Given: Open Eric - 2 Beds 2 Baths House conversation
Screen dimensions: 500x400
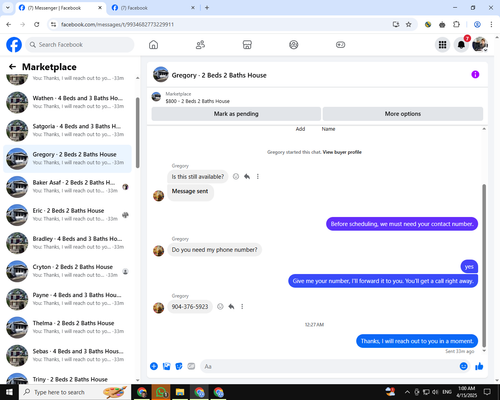Looking at the screenshot, I should [x=67, y=215].
